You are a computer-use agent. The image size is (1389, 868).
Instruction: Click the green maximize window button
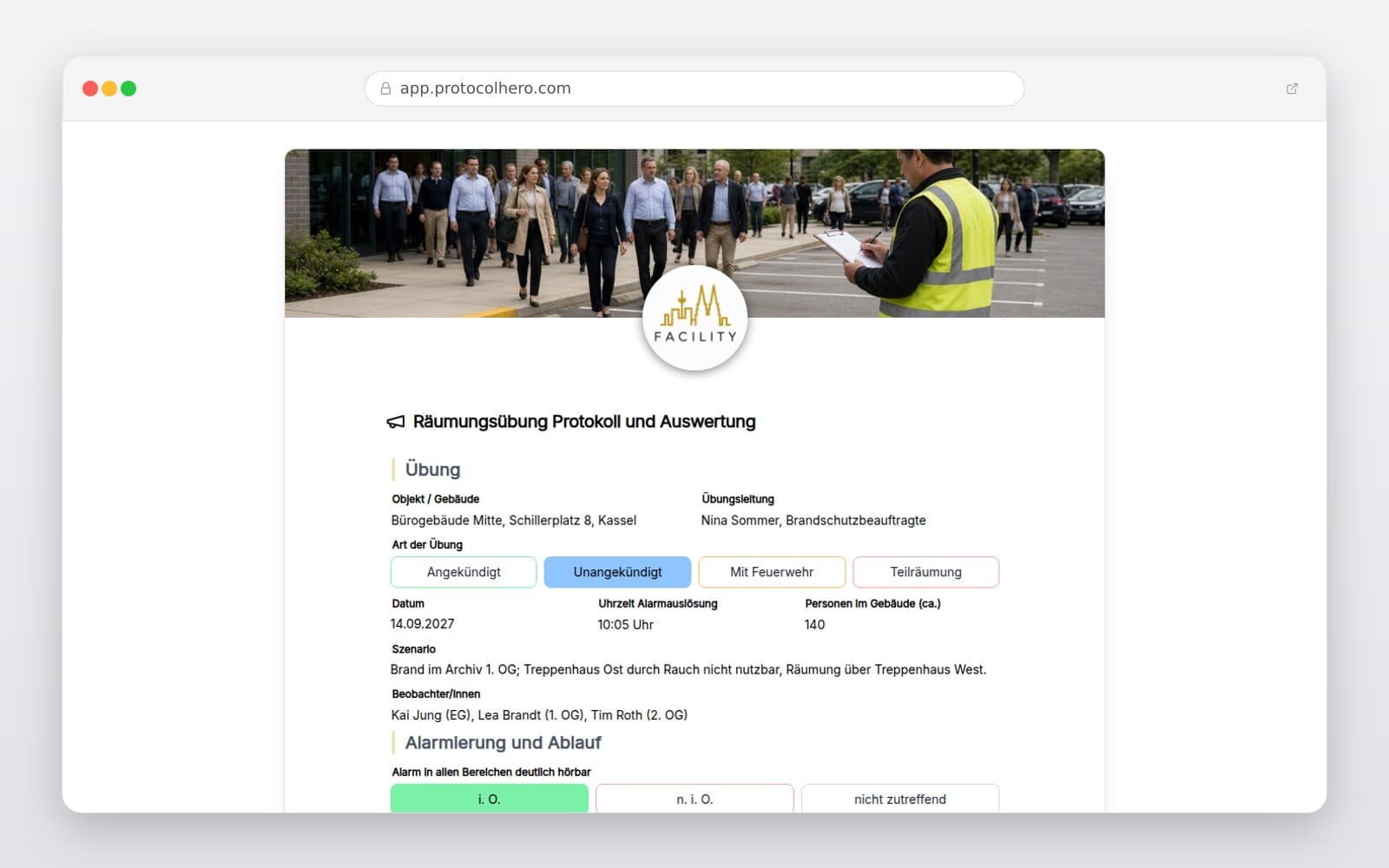[x=128, y=89]
